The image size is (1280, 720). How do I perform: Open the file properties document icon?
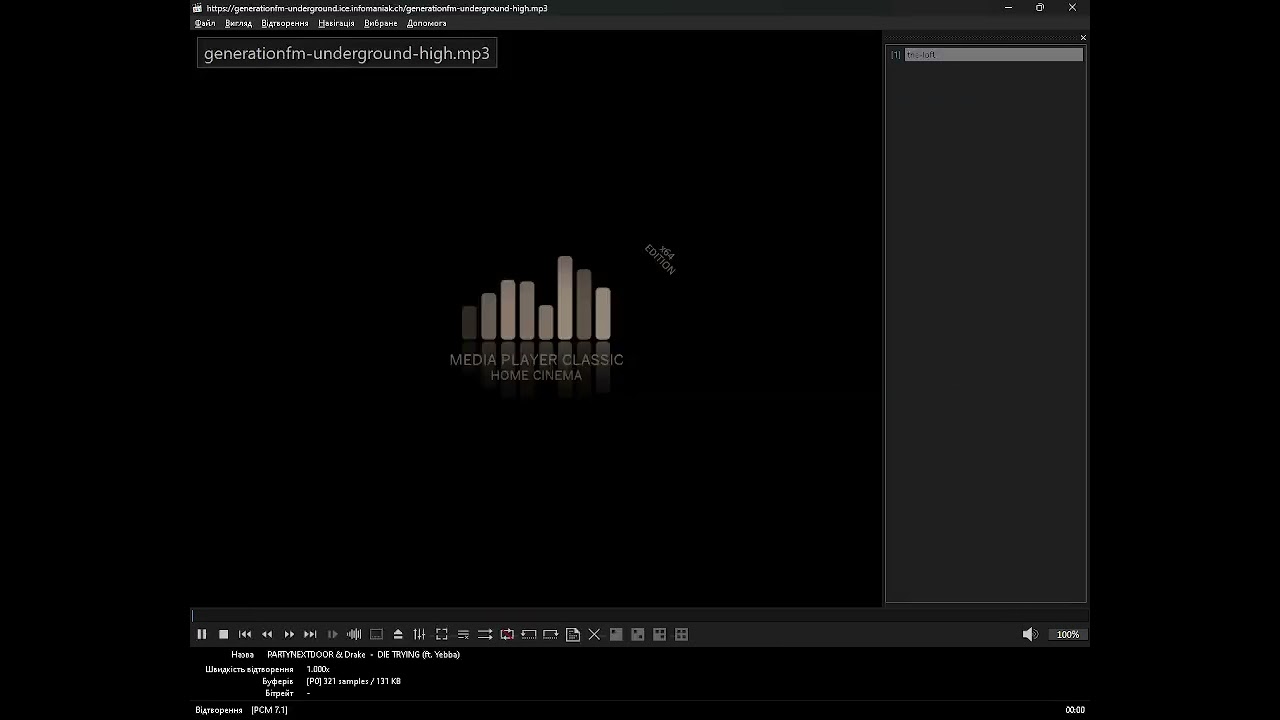click(x=572, y=634)
